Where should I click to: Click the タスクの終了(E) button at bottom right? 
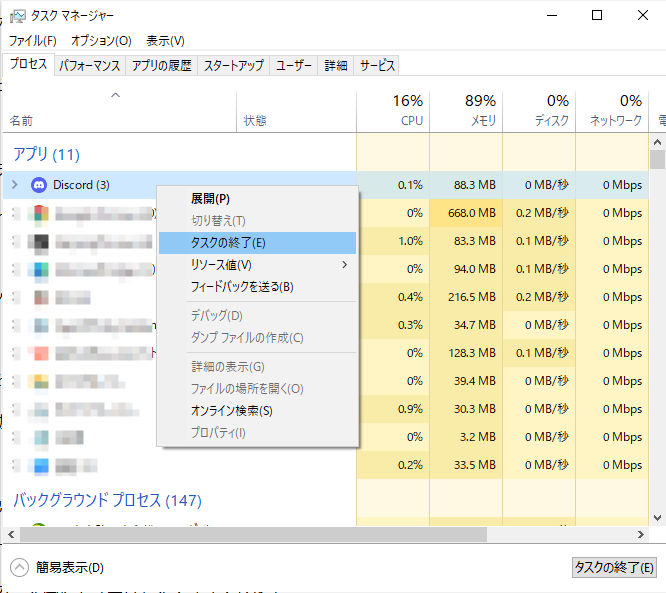click(614, 568)
